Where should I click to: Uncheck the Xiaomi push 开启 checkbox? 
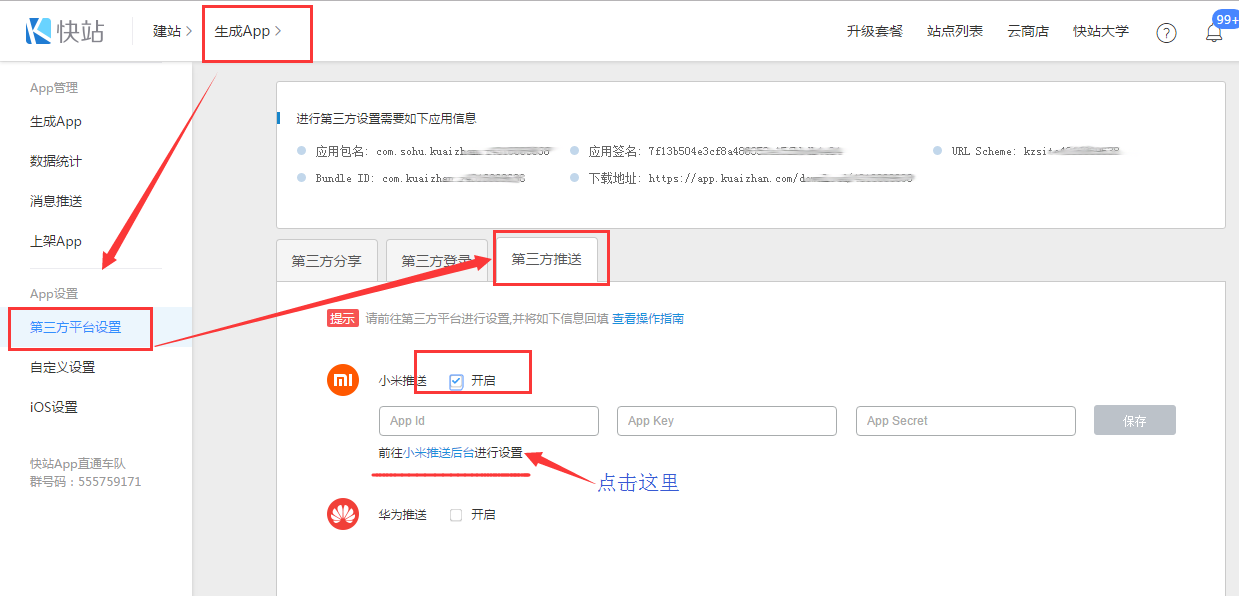coord(456,381)
